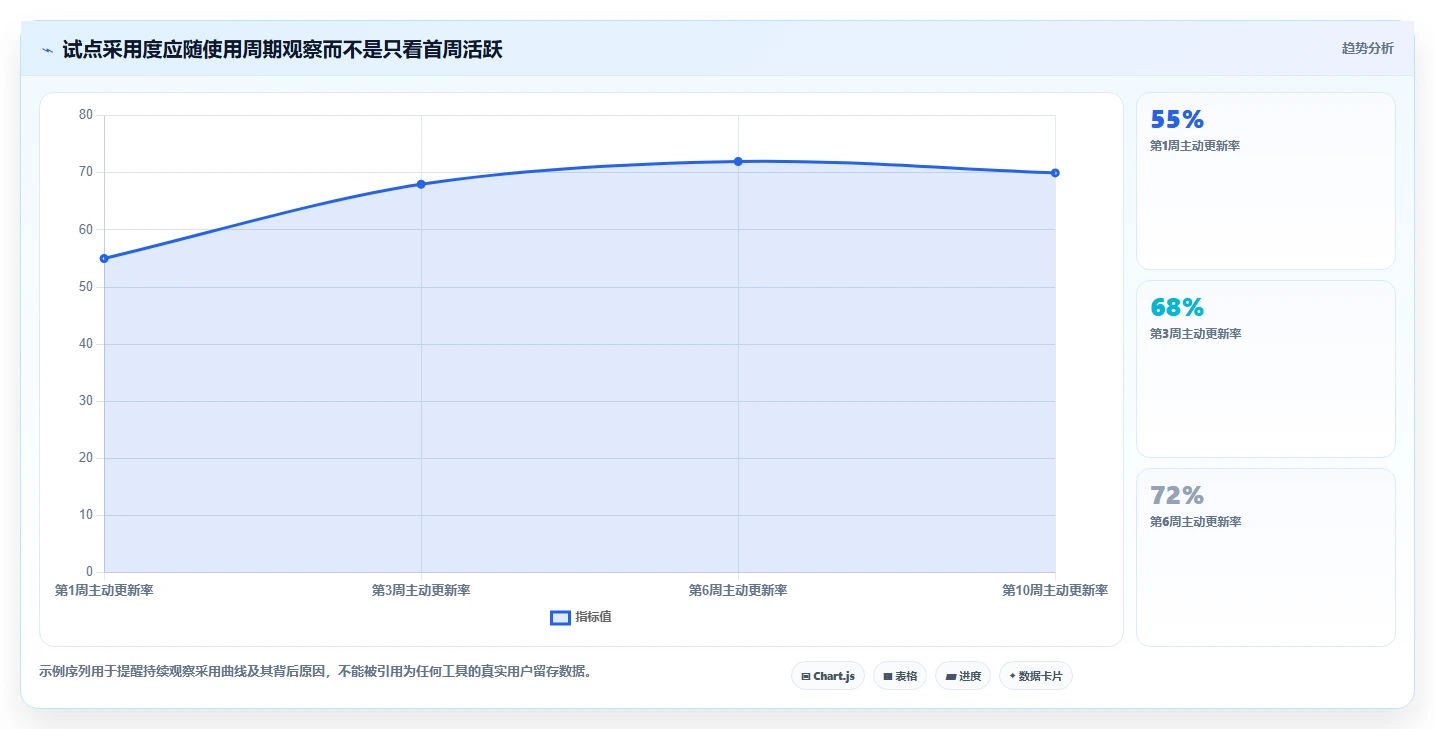Click the card label 第3周主动更新率 under 68%

point(1195,334)
